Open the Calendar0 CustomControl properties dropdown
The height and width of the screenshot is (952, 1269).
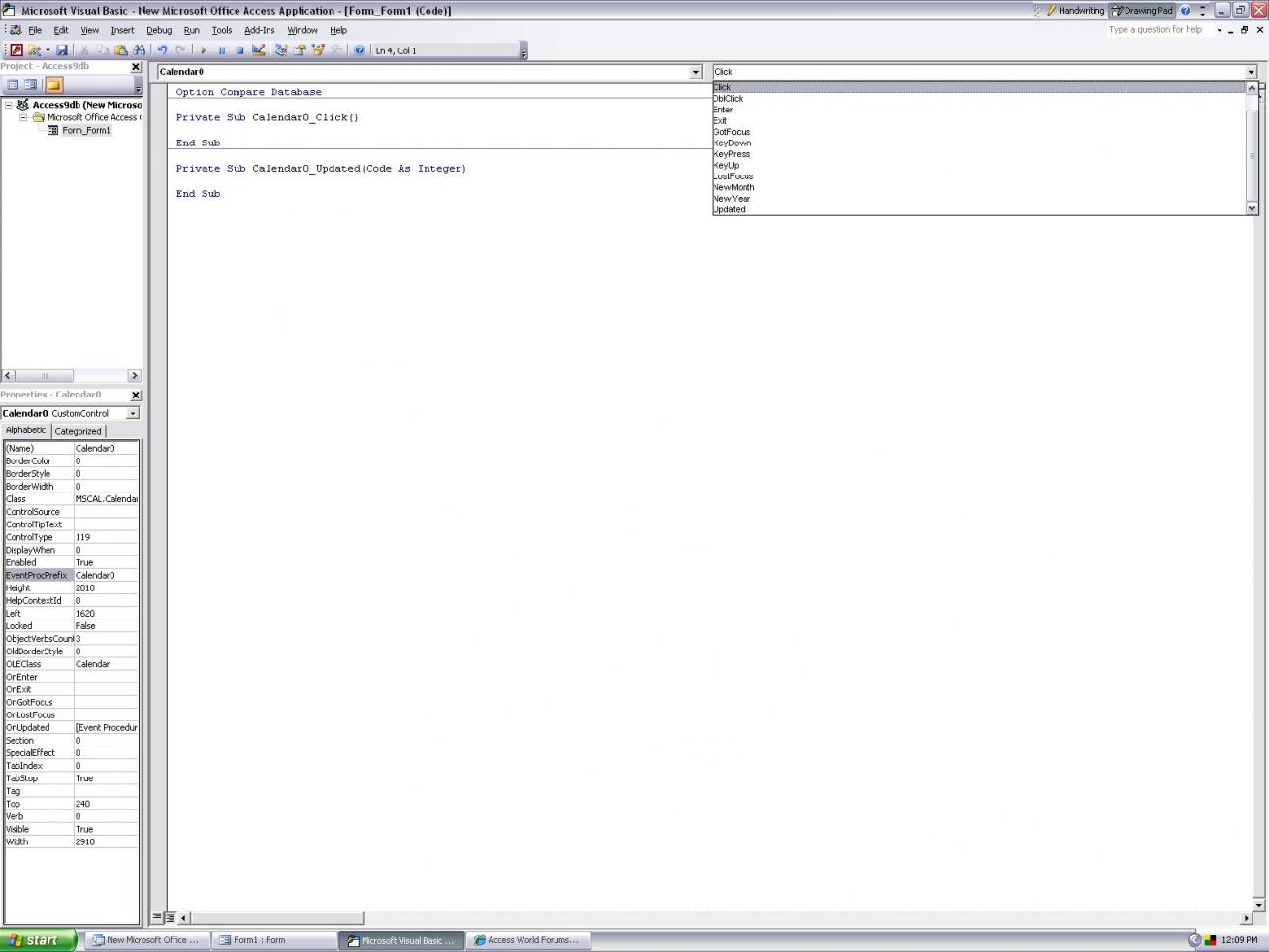(x=133, y=414)
